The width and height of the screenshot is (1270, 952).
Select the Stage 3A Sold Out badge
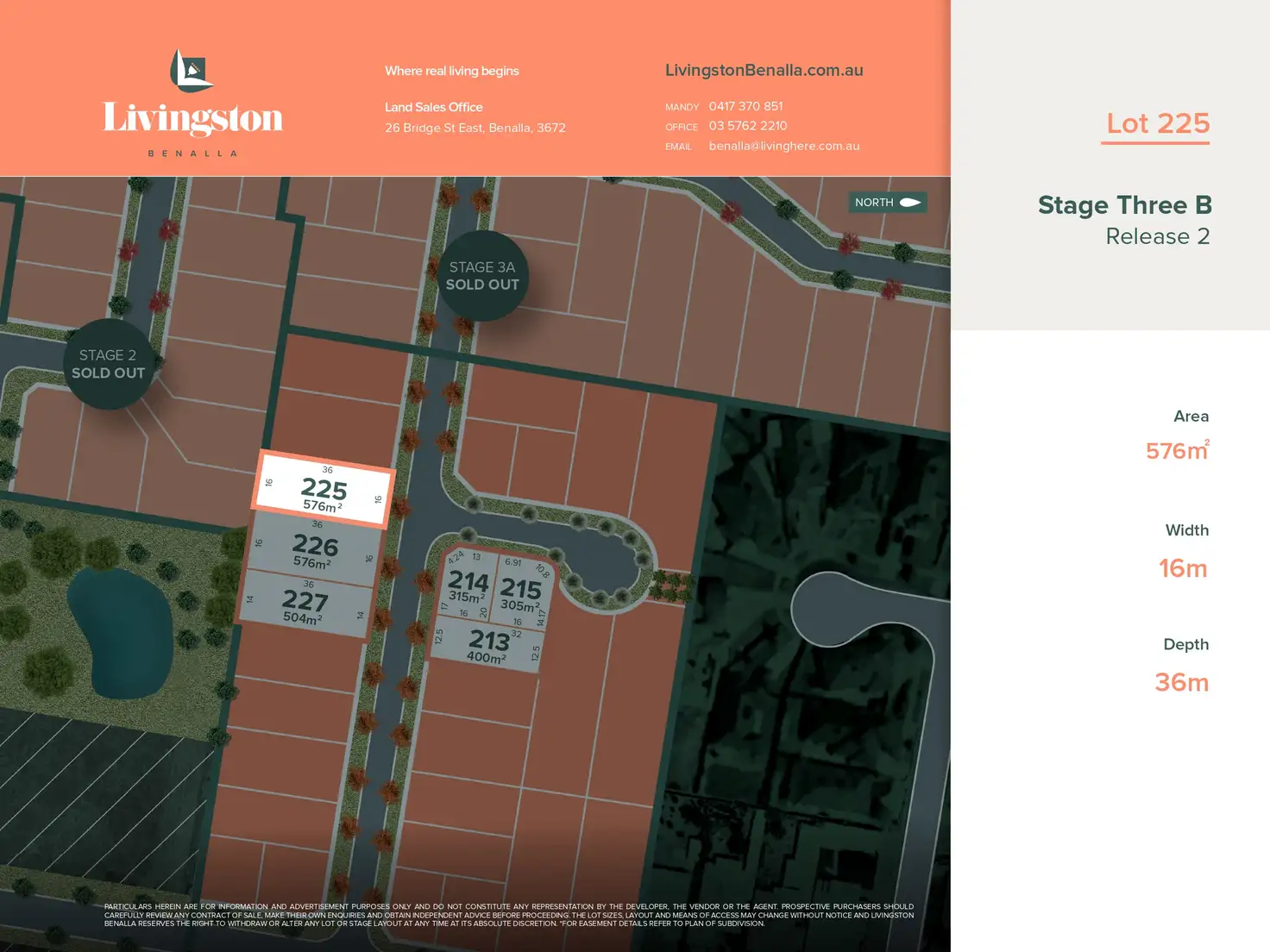tap(482, 276)
